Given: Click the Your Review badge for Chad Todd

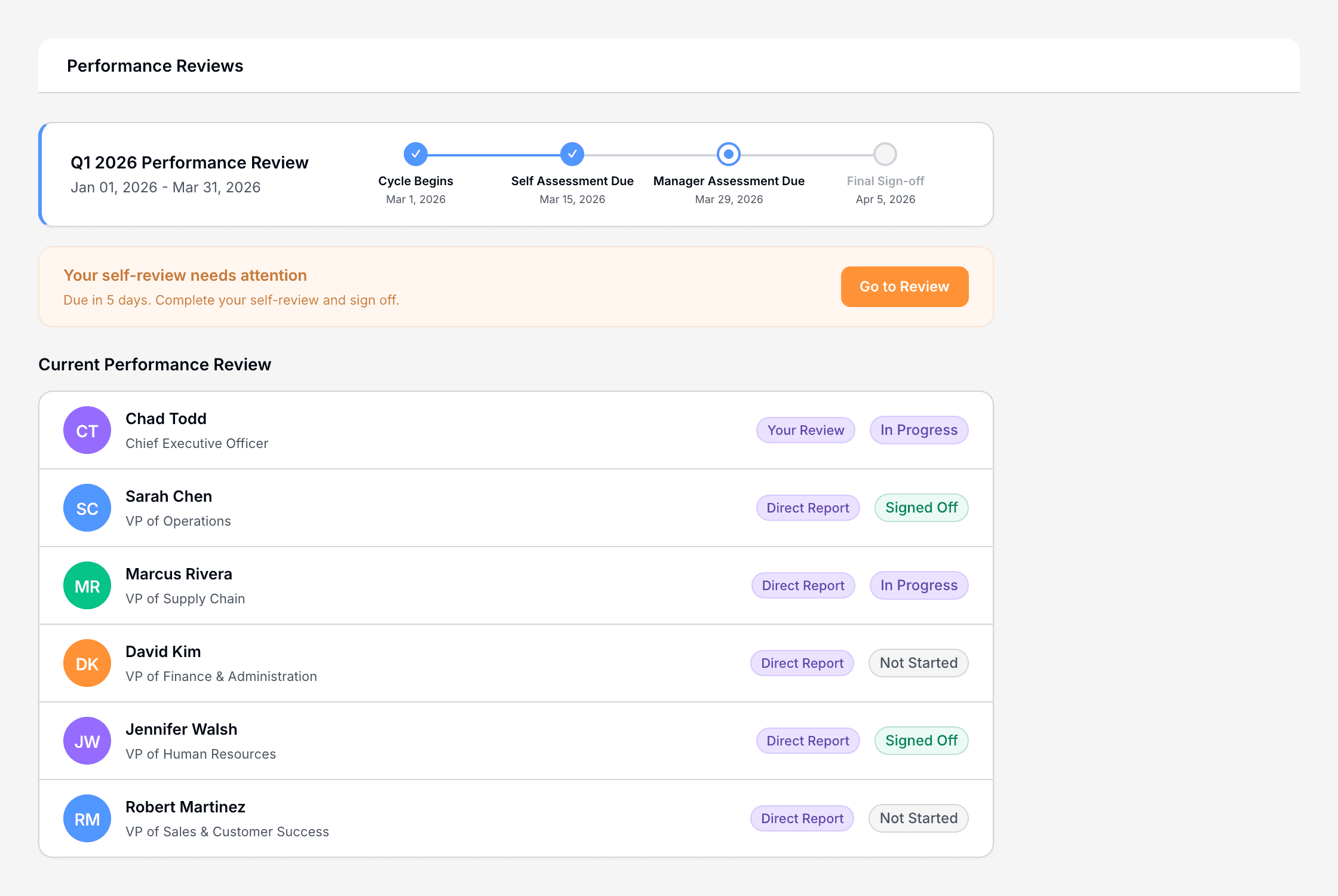Looking at the screenshot, I should (805, 430).
